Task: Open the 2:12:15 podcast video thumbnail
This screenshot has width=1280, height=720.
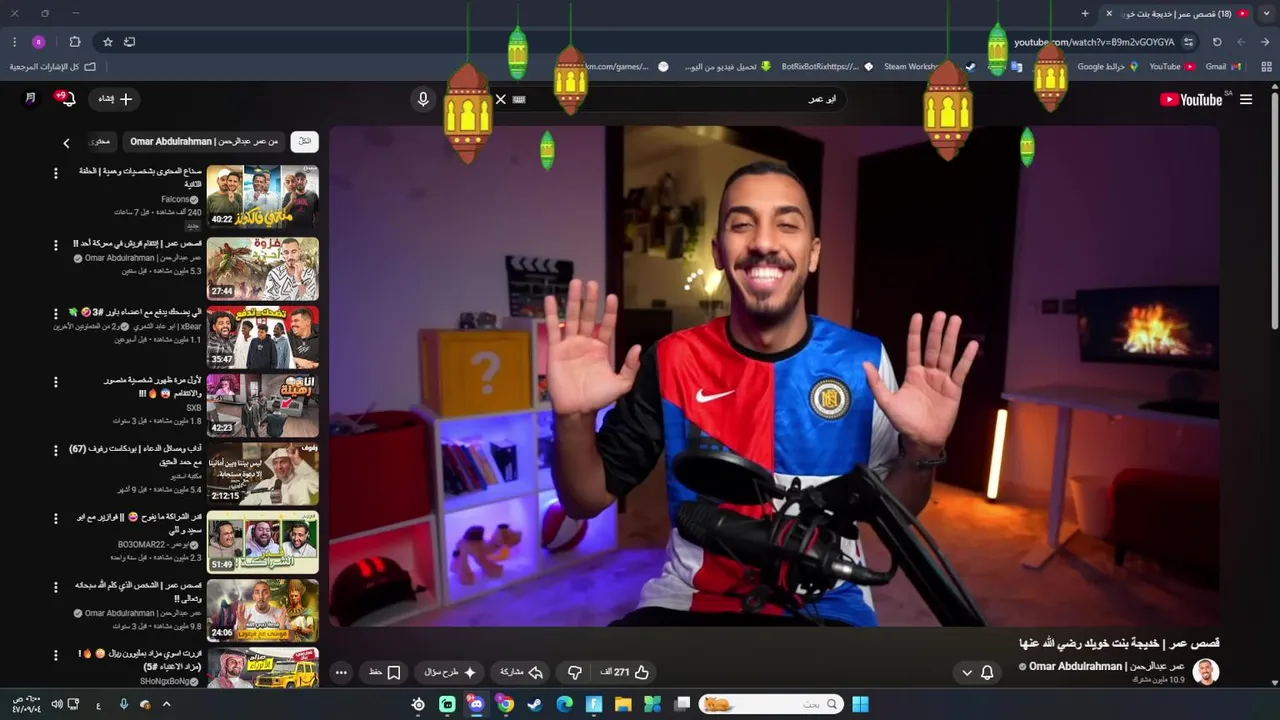Action: [263, 474]
